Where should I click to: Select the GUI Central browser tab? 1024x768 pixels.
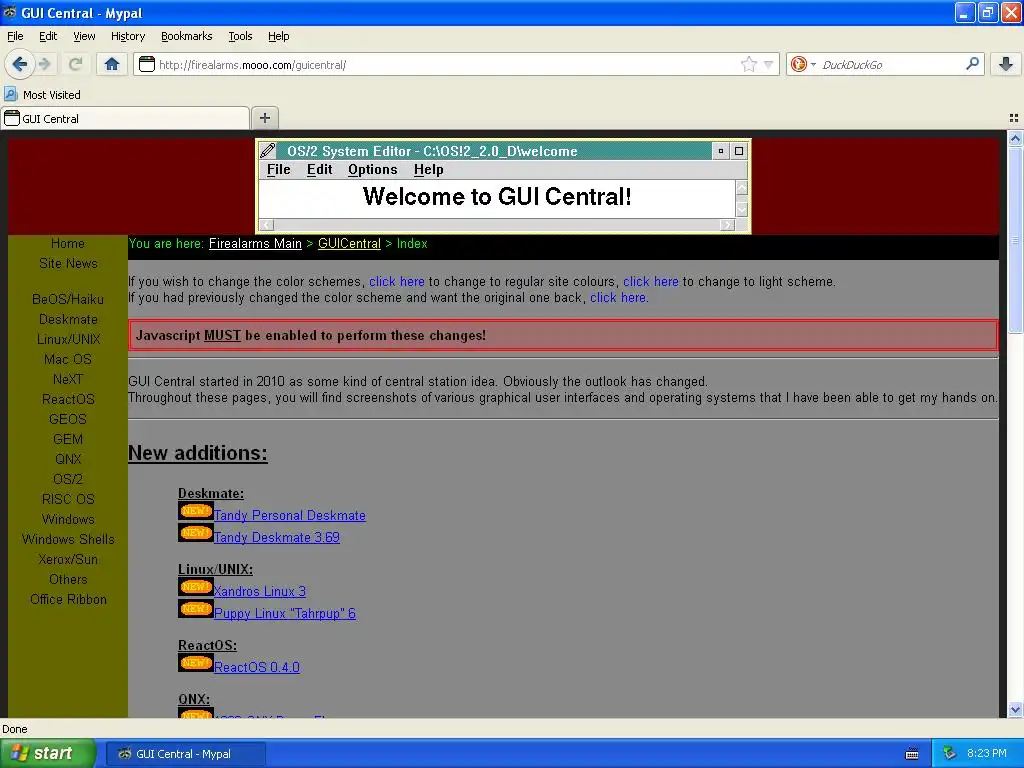pyautogui.click(x=125, y=118)
